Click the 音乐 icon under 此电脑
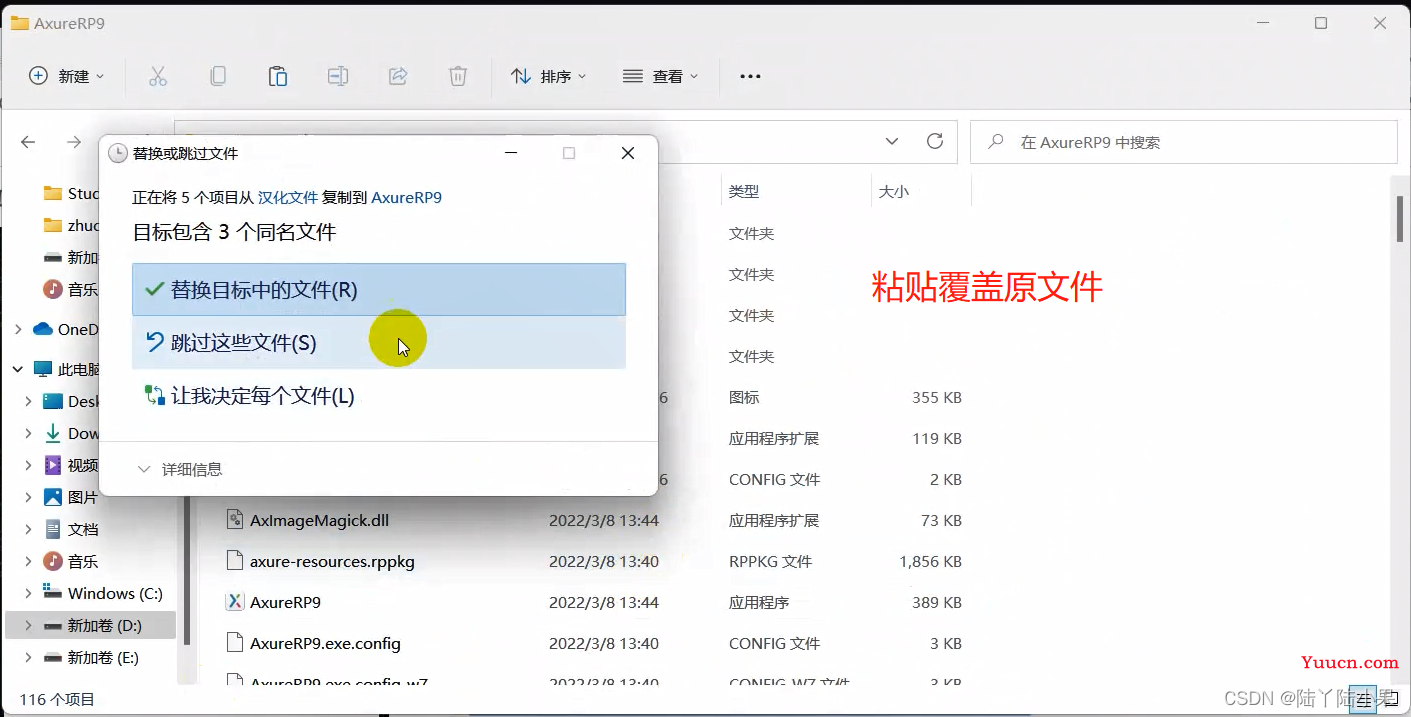Viewport: 1411px width, 717px height. [53, 561]
